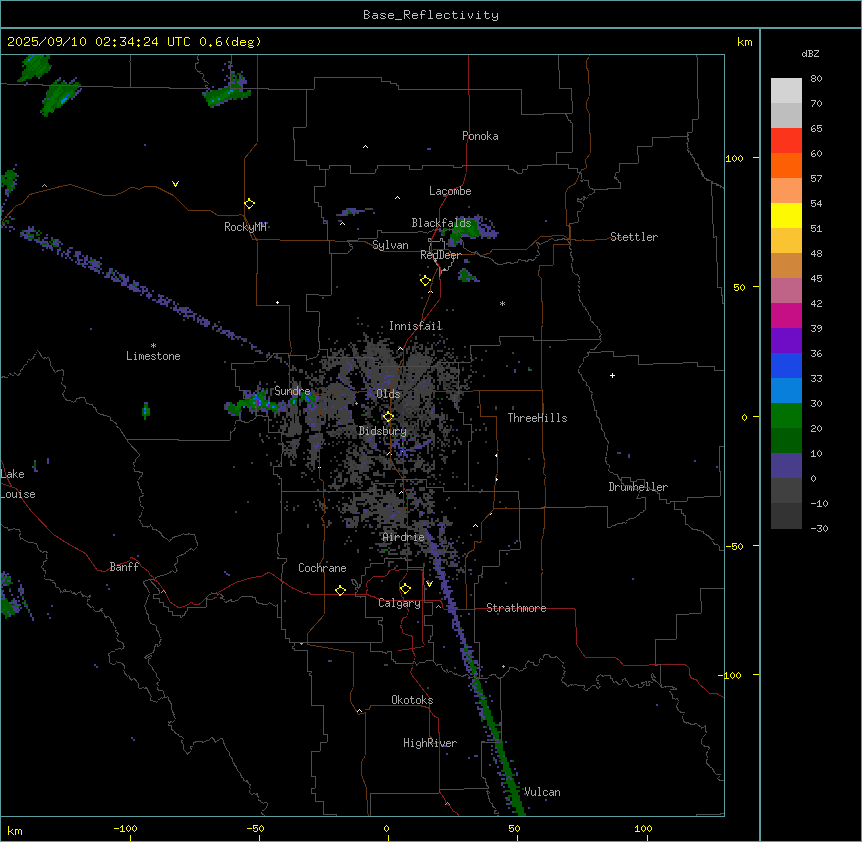Click the asterisk marker above Limestone
This screenshot has height=842, width=862.
click(153, 346)
